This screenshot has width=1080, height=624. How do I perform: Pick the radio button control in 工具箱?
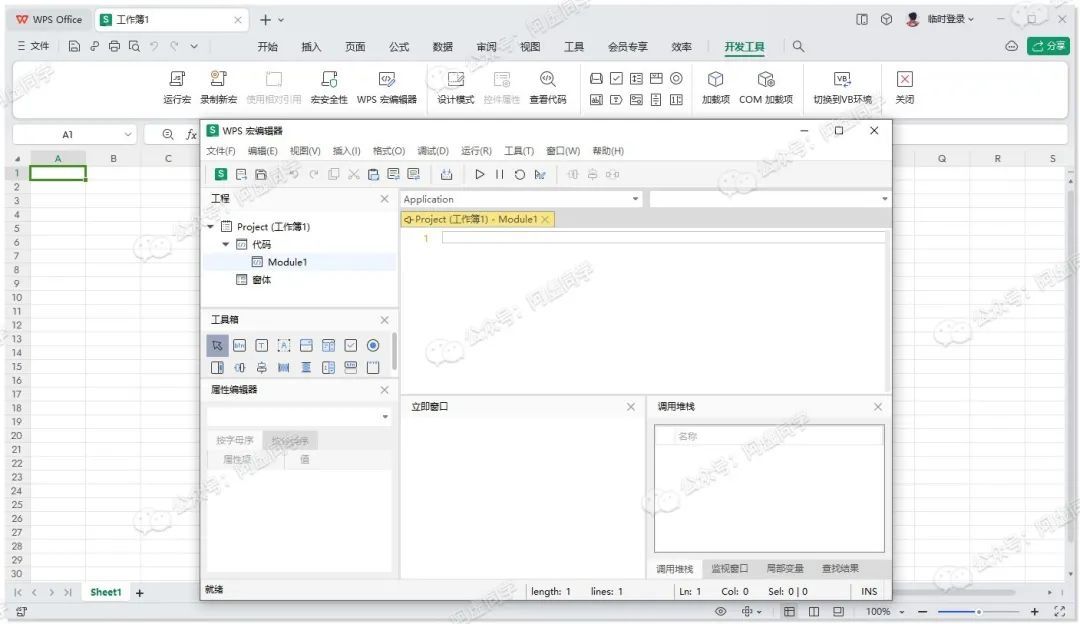(373, 345)
